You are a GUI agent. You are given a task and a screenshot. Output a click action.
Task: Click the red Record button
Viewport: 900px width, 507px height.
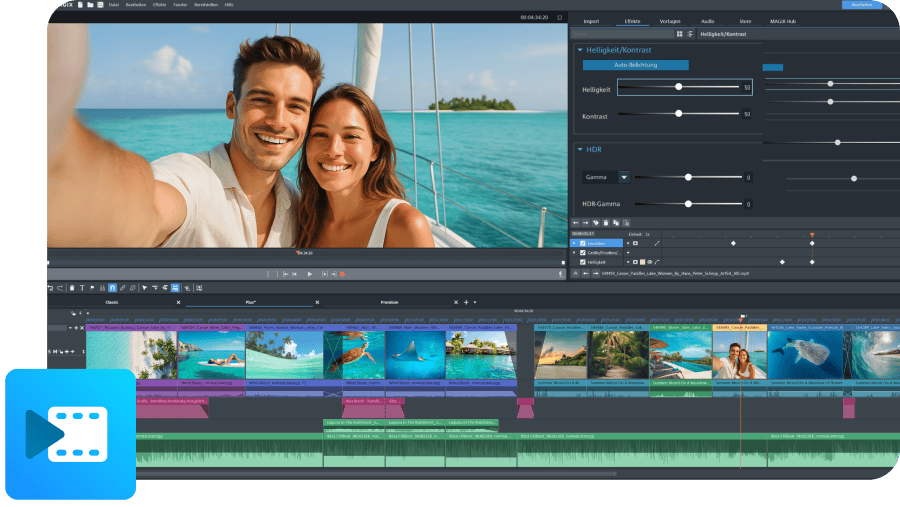[342, 274]
